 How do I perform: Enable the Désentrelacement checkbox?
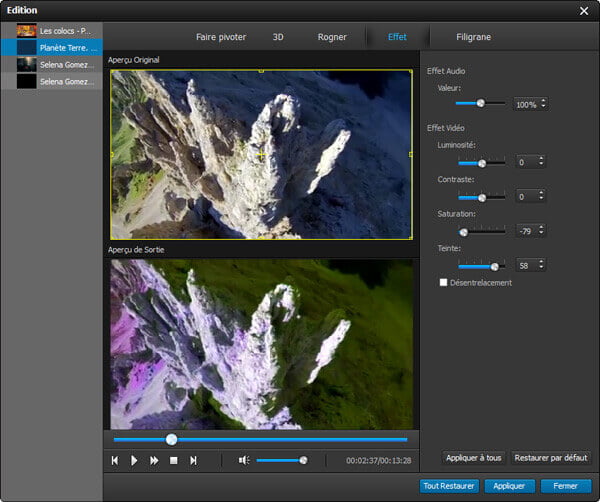(x=444, y=283)
